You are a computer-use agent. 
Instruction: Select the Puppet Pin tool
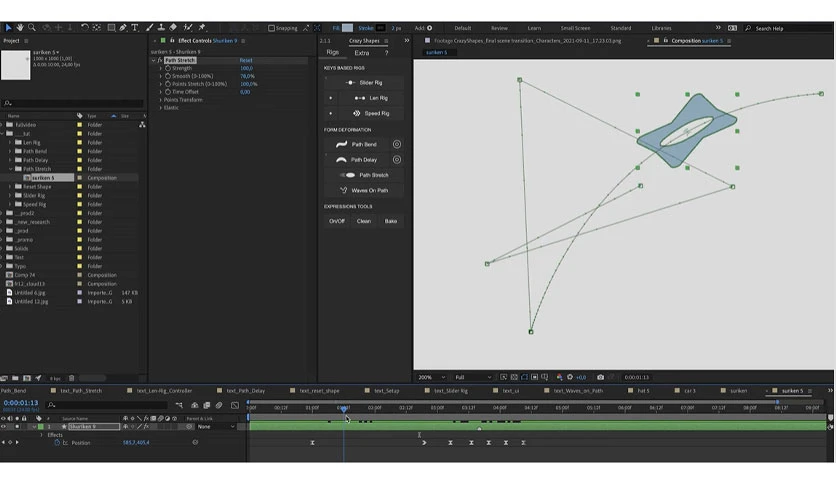202,28
